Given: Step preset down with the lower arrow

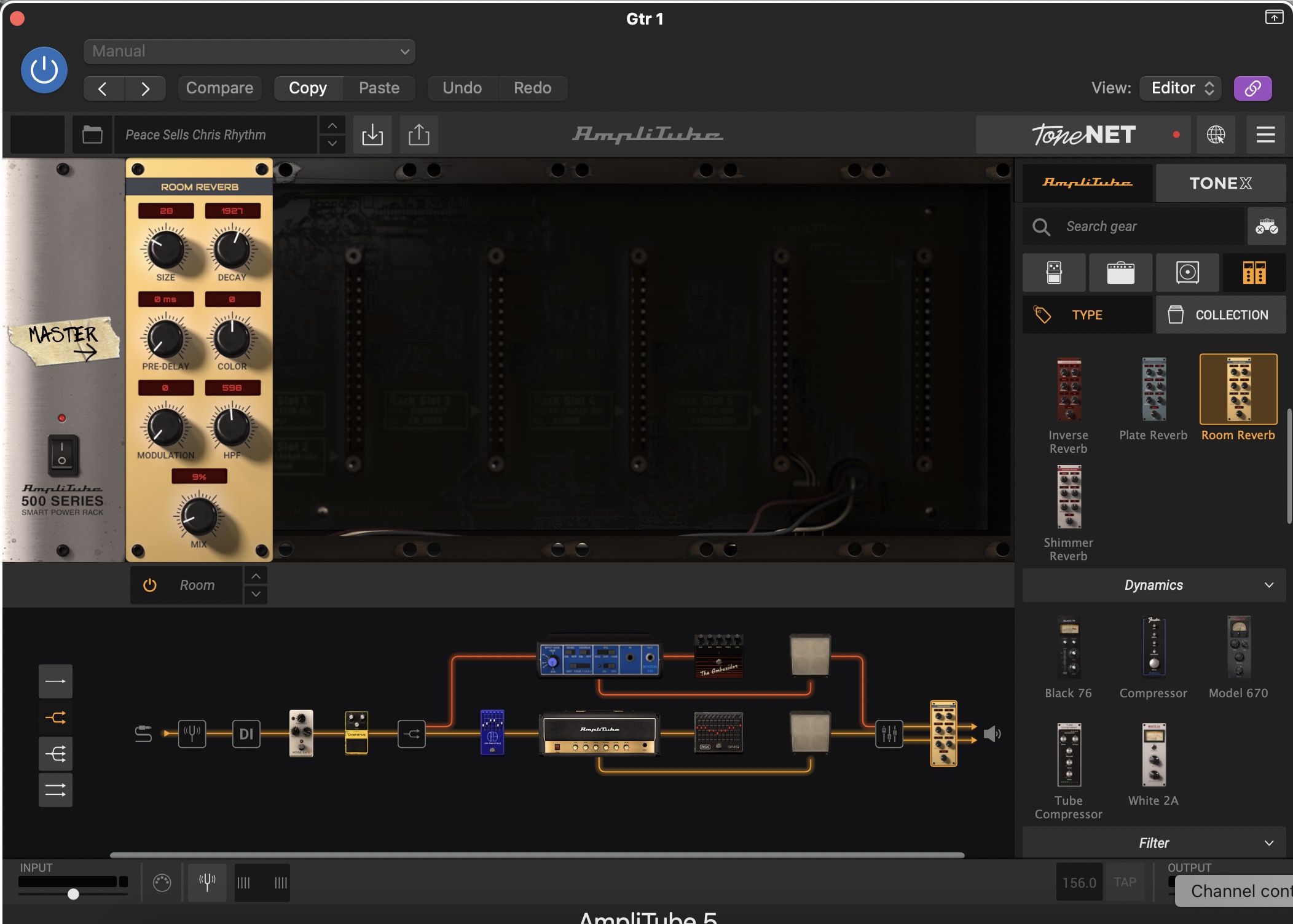Looking at the screenshot, I should [332, 144].
